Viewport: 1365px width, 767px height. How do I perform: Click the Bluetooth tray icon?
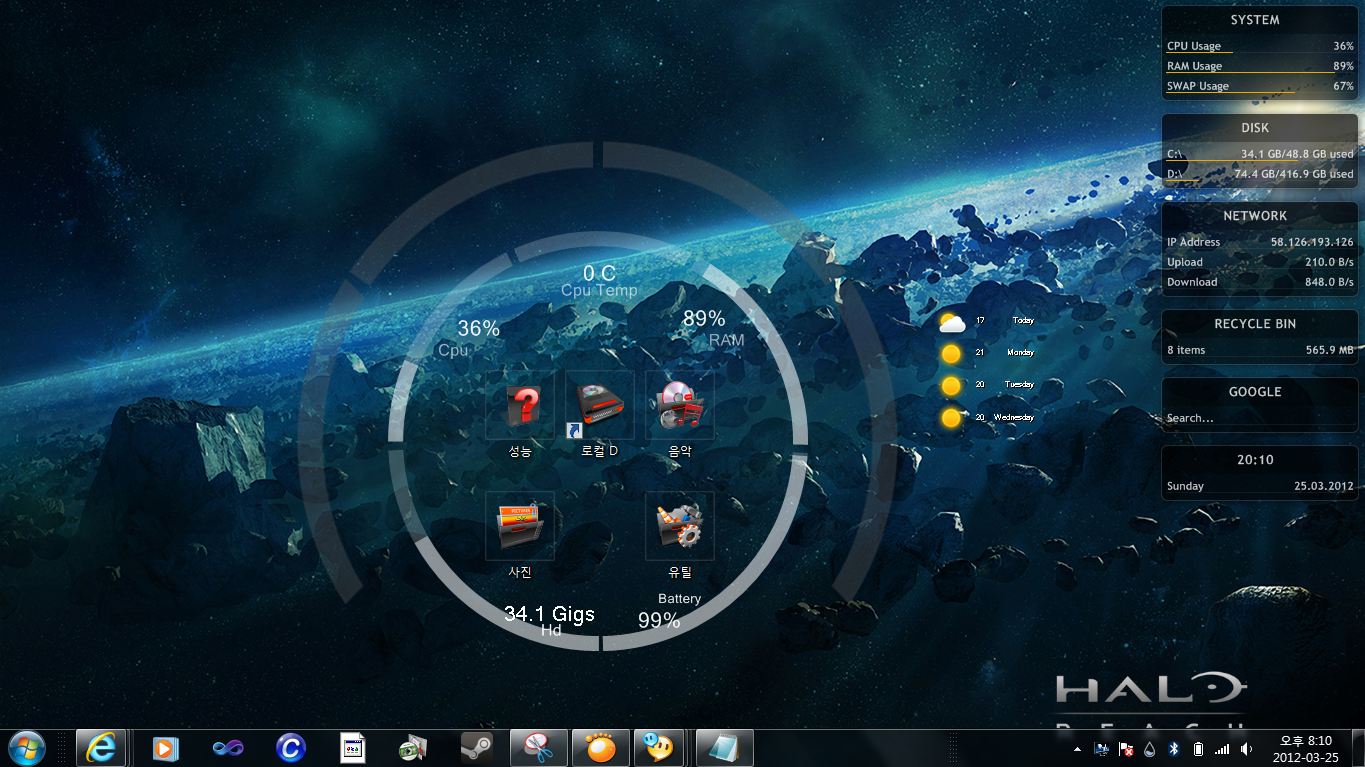tap(1174, 749)
